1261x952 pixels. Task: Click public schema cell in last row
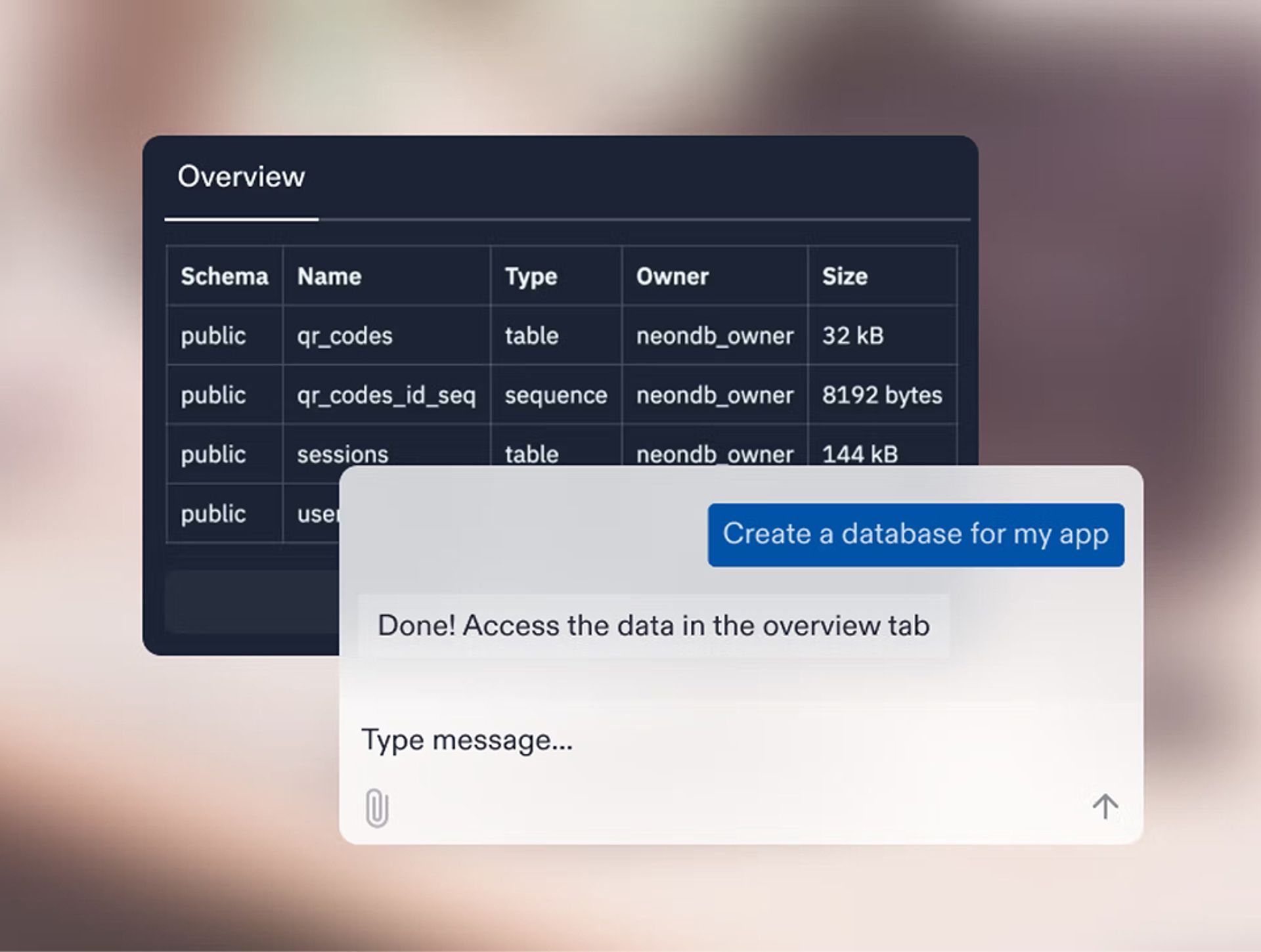point(213,514)
